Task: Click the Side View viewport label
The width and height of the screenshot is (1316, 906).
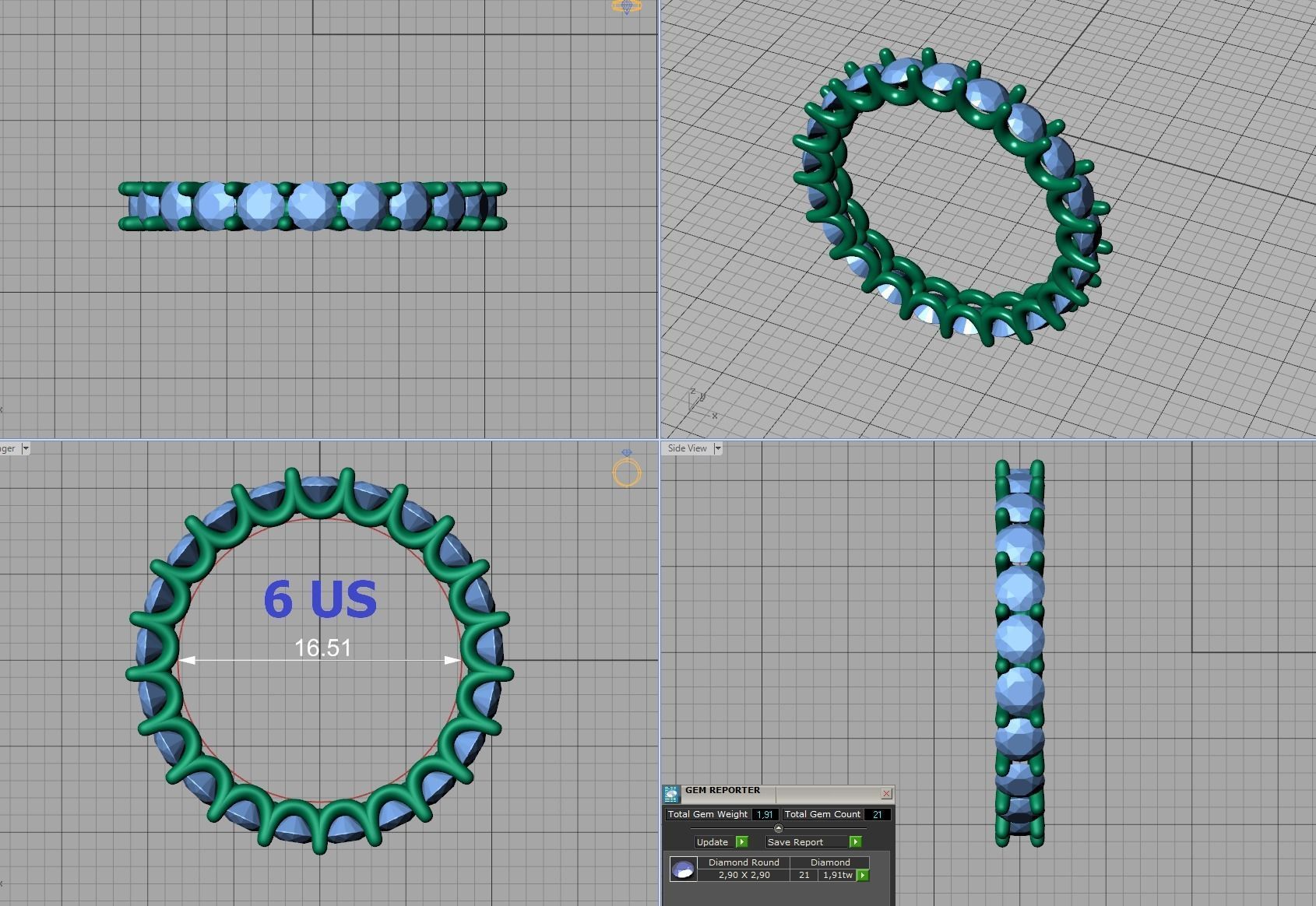Action: [688, 448]
